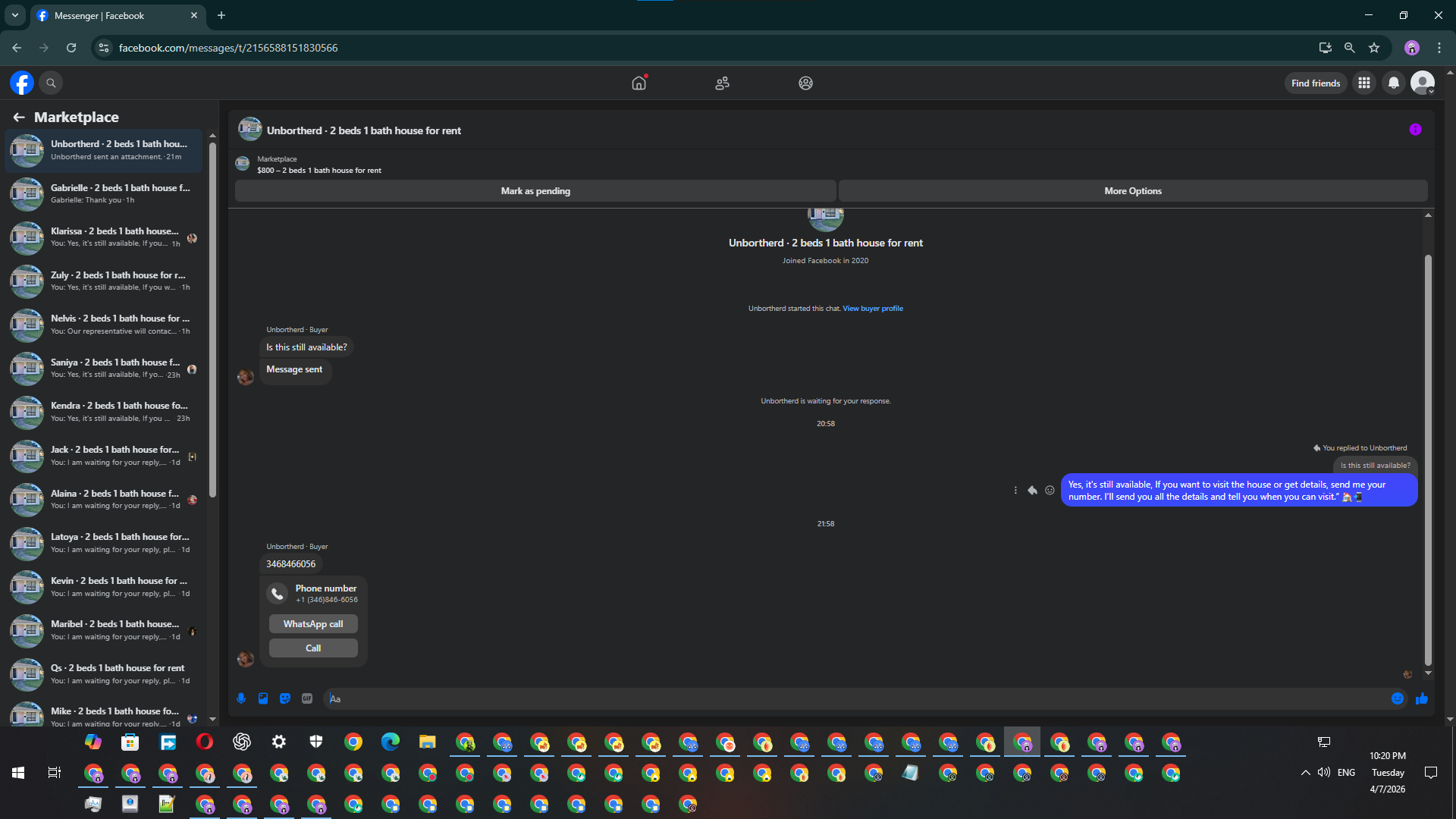This screenshot has height=819, width=1456.
Task: Open the GIF picker icon
Action: pyautogui.click(x=307, y=698)
